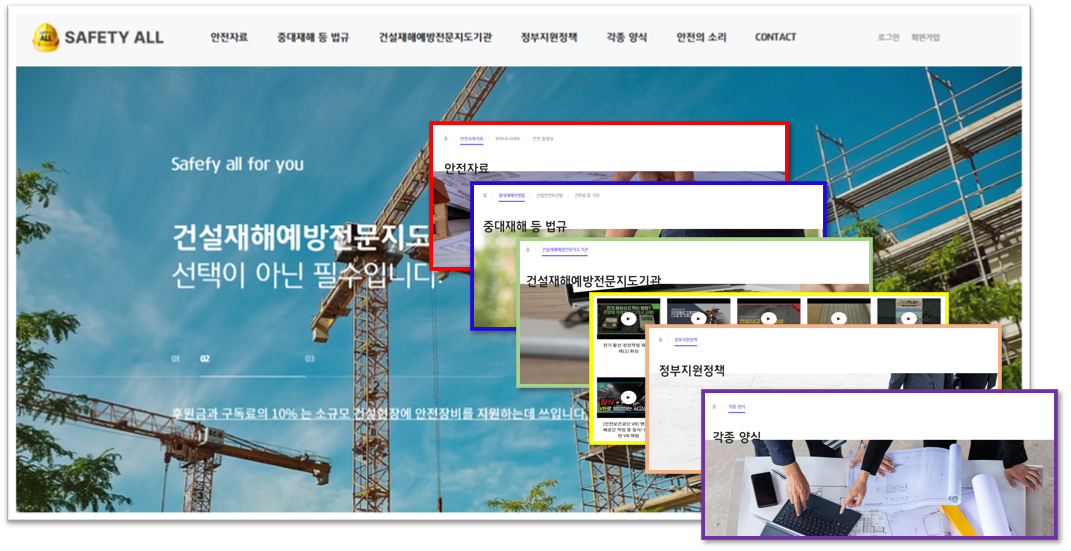Switch to slide 03 in the banner indicator
The image size is (1071, 551).
pyautogui.click(x=310, y=358)
